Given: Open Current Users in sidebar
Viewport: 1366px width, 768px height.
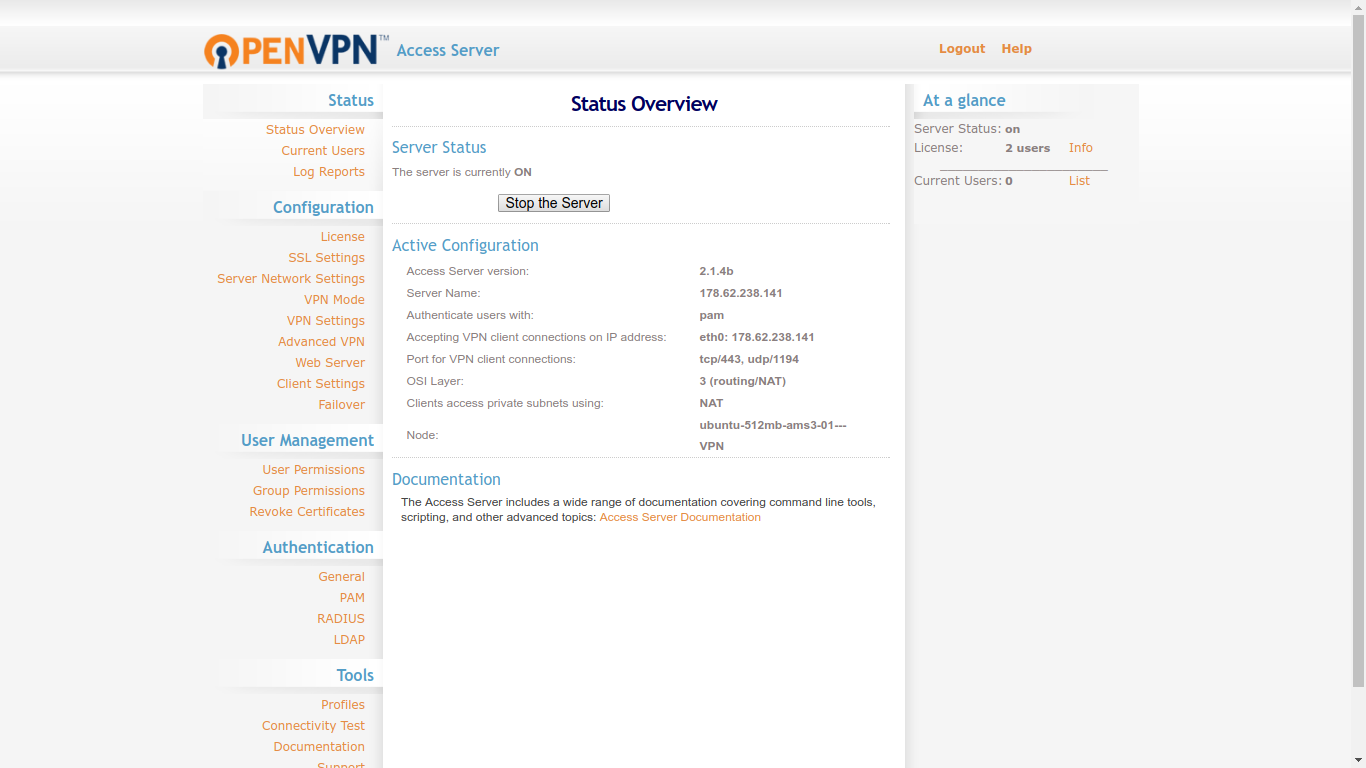Looking at the screenshot, I should click(x=323, y=151).
